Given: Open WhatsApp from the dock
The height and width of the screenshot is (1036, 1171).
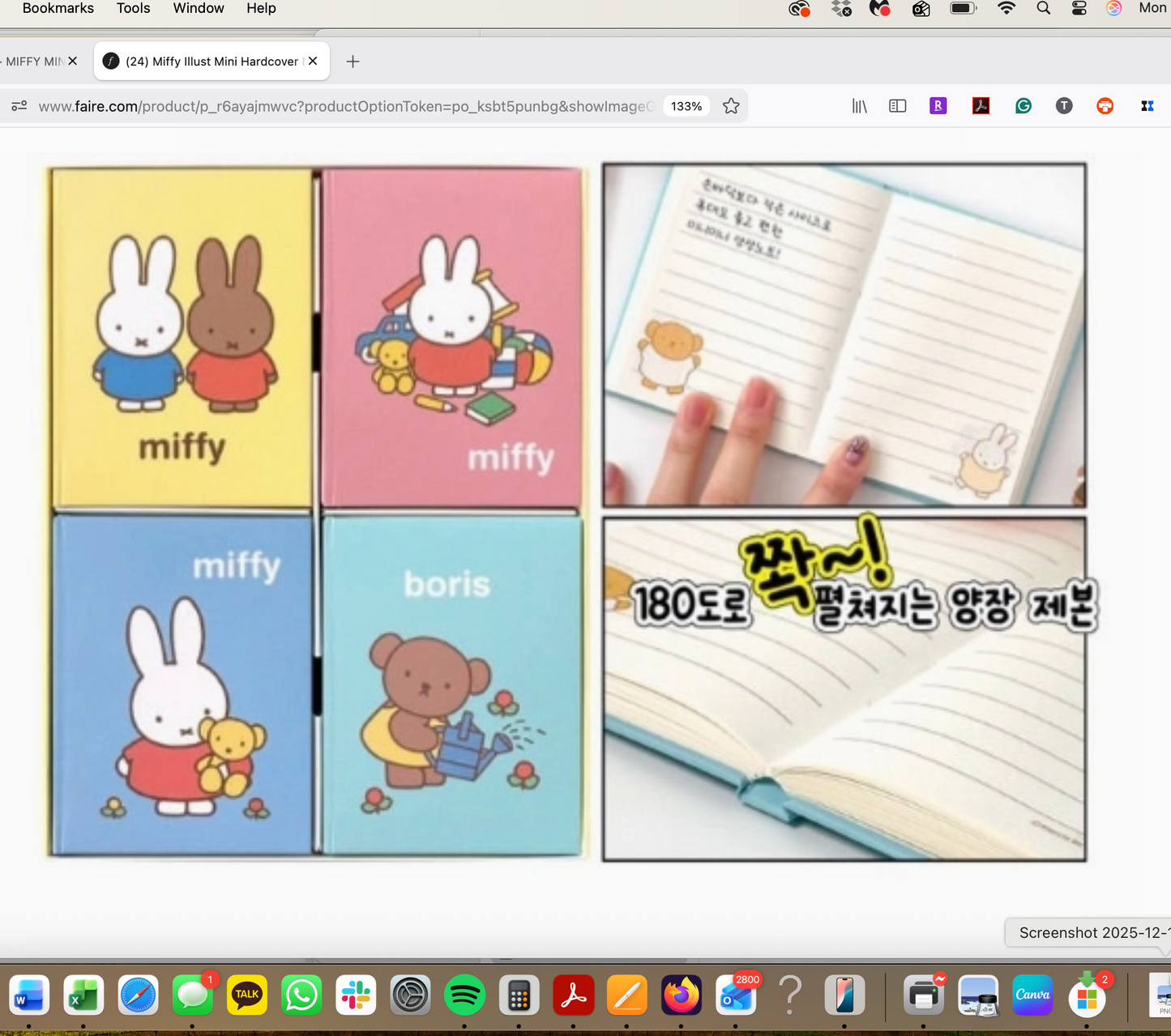Looking at the screenshot, I should tap(301, 995).
